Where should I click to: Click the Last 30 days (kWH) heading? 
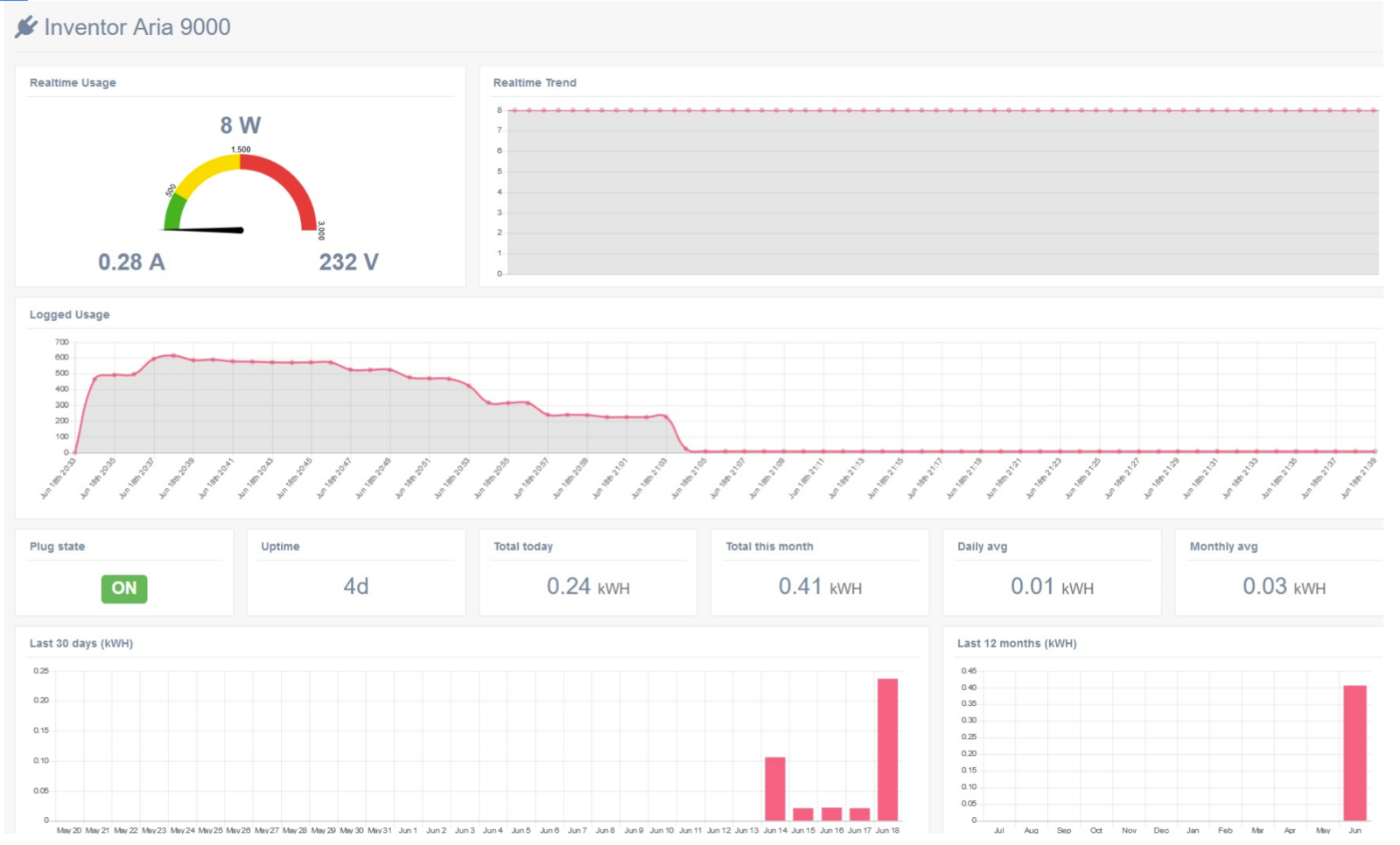coord(81,644)
